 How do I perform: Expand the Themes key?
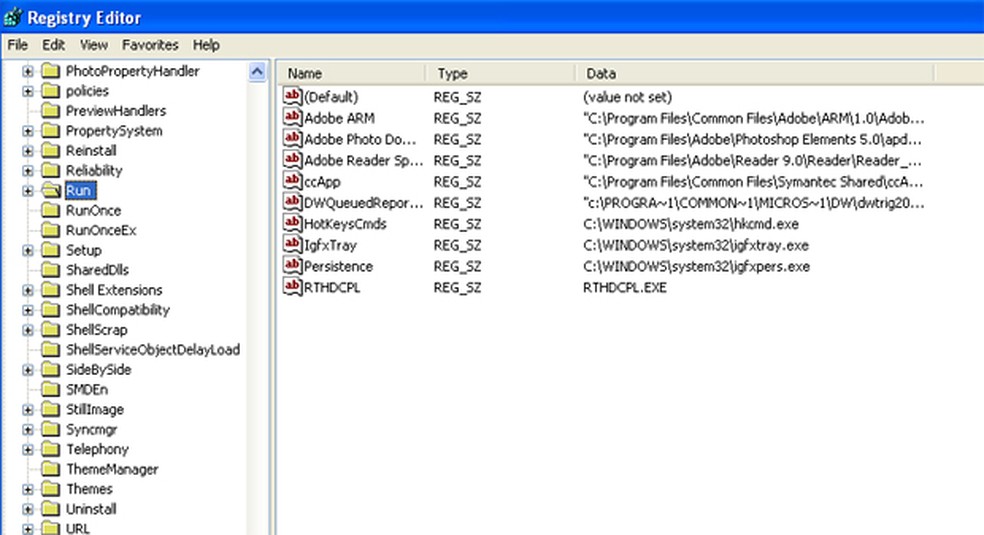(28, 490)
